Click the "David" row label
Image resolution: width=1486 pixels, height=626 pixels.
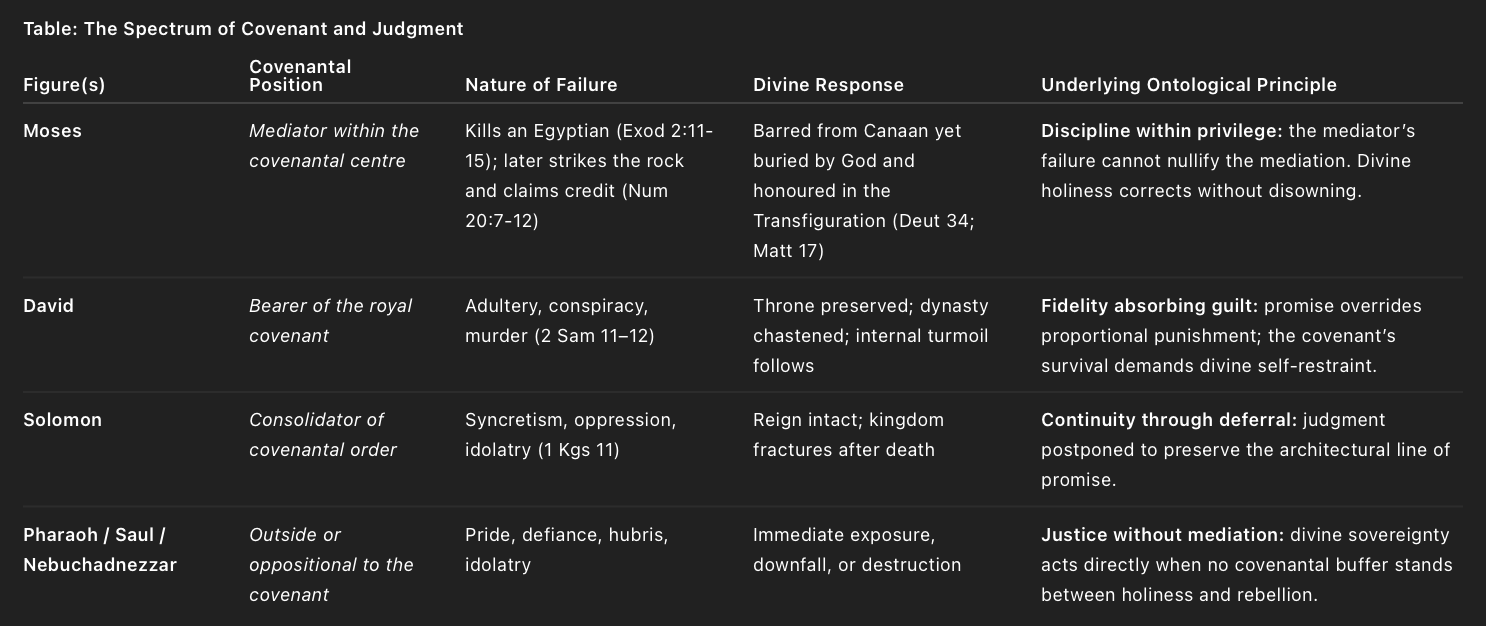[48, 306]
